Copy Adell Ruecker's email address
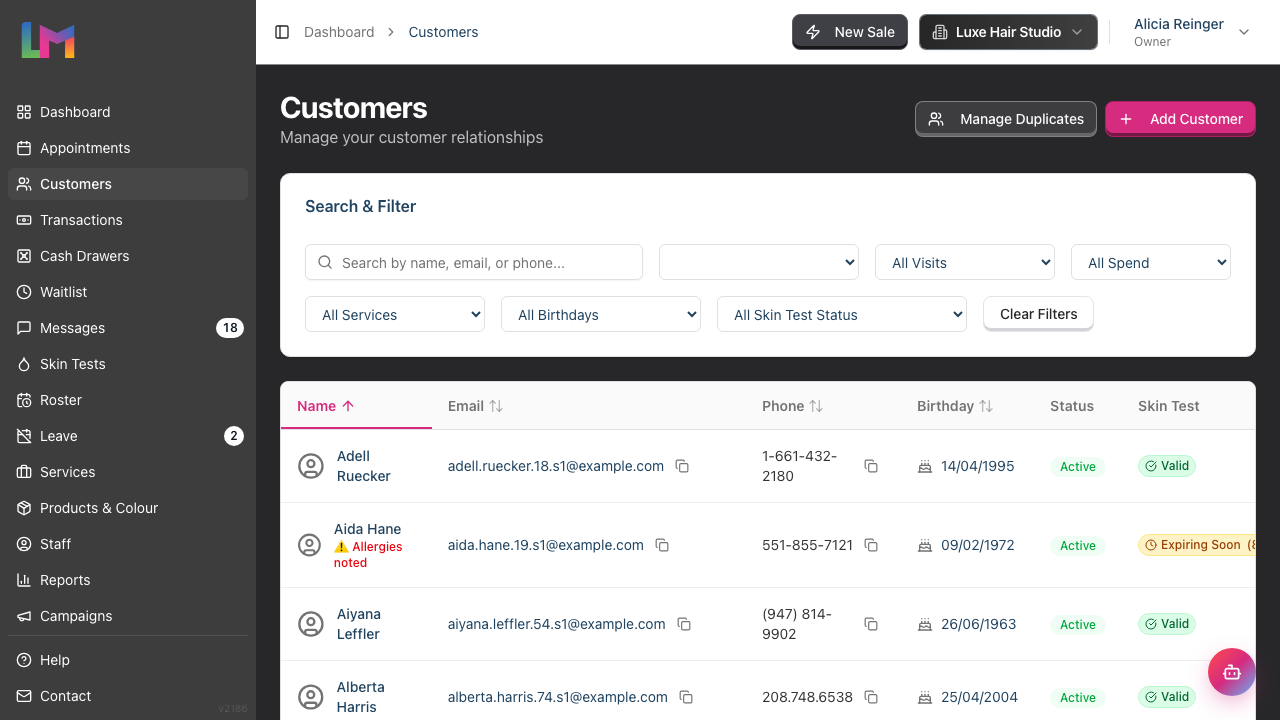Screen dimensions: 1280x720 tap(682, 466)
